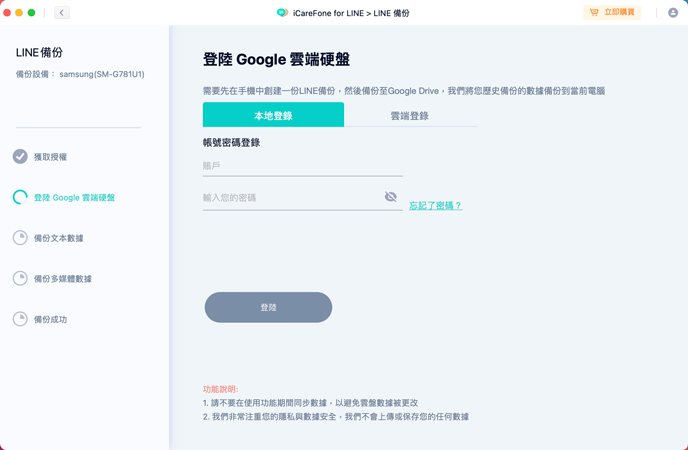Screen dimensions: 688x450
Task: Click the 帳號密碼登錄 label
Action: pyautogui.click(x=231, y=143)
